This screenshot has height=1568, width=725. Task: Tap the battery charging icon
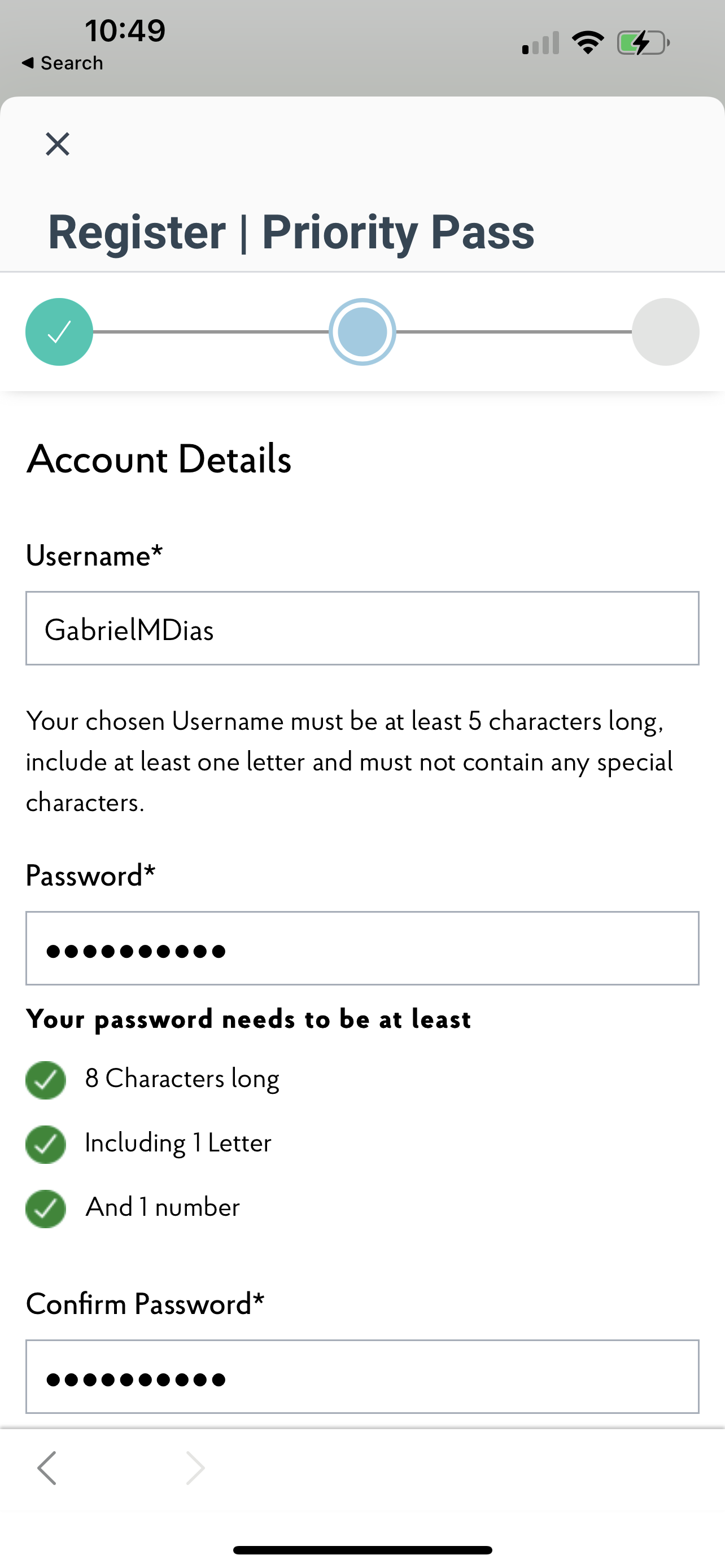[x=644, y=43]
